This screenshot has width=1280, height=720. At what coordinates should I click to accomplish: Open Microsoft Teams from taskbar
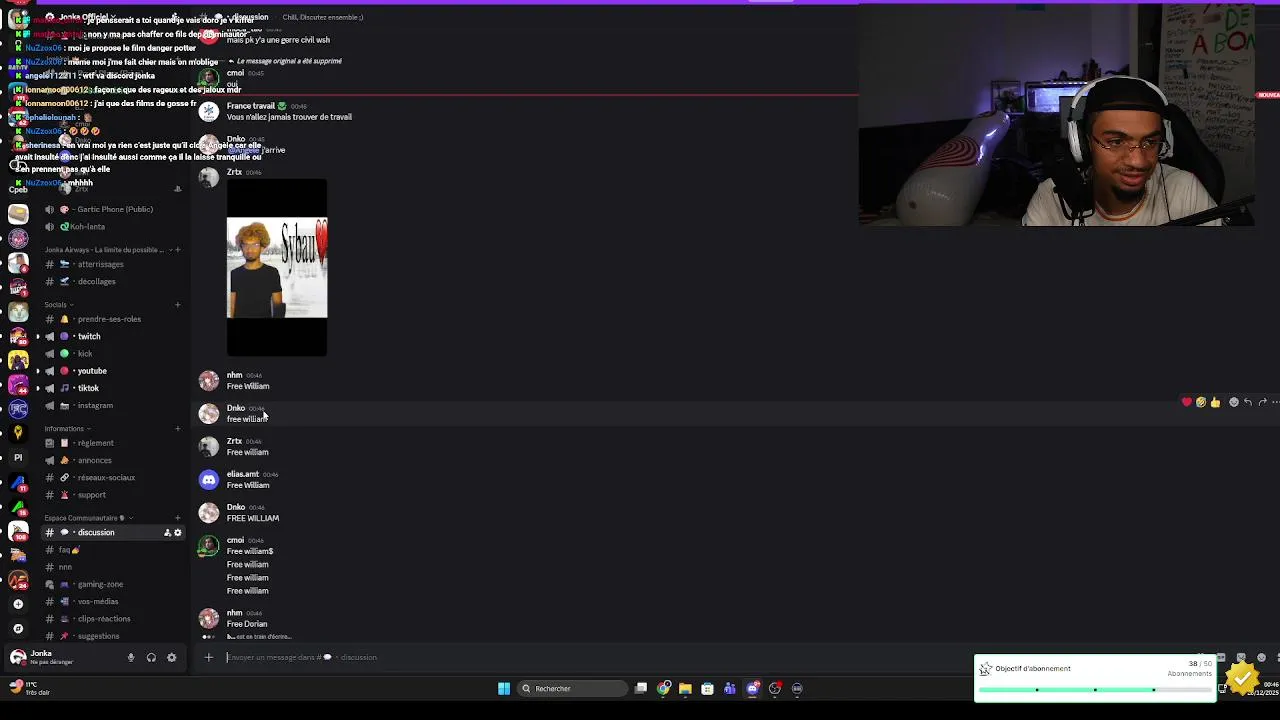point(729,688)
